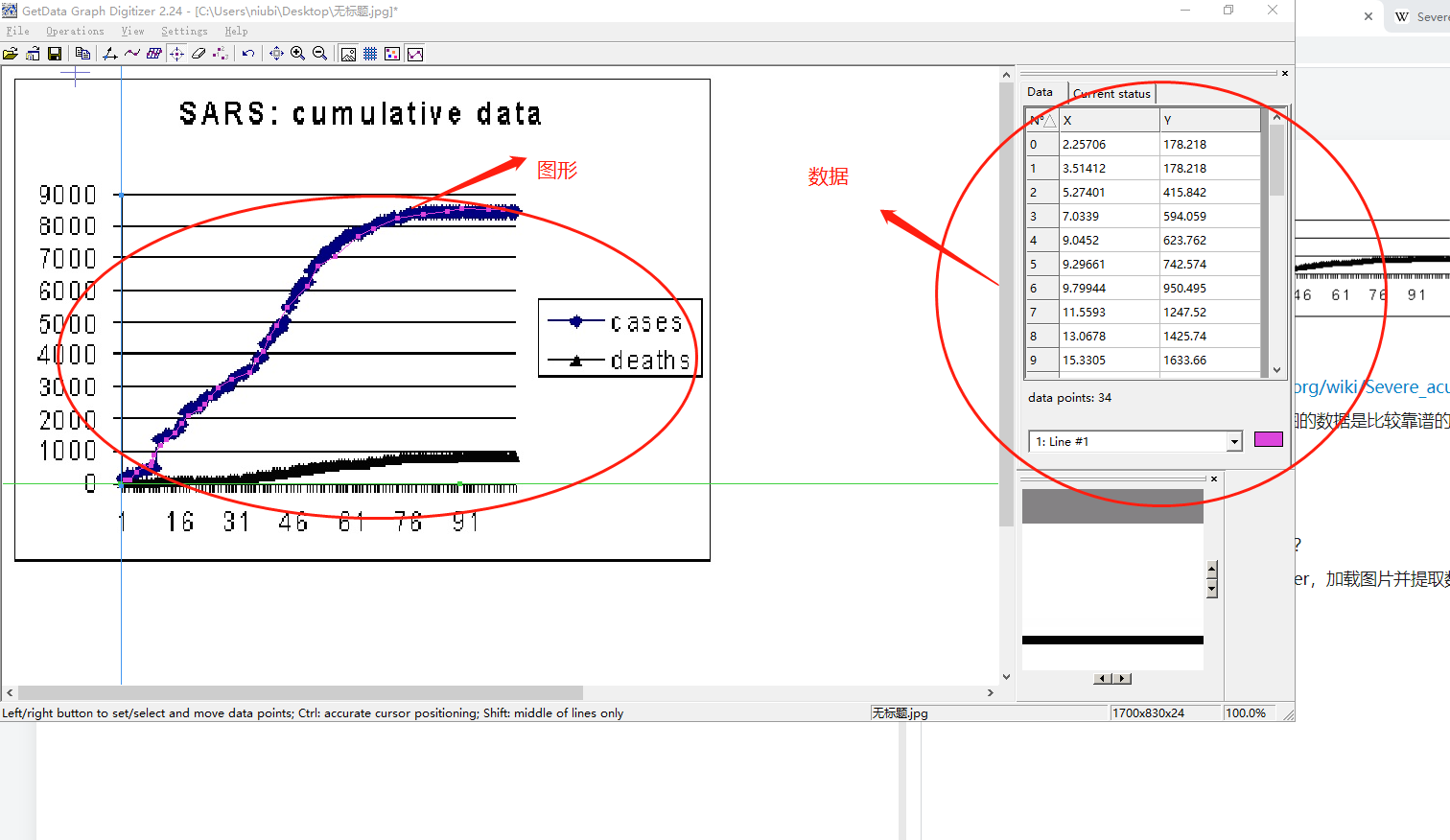1450x840 pixels.
Task: Click the second open-folder toolbar icon
Action: (33, 54)
